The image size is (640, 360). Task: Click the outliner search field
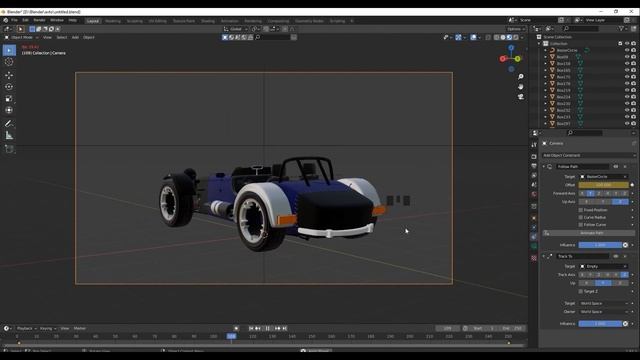pyautogui.click(x=581, y=29)
